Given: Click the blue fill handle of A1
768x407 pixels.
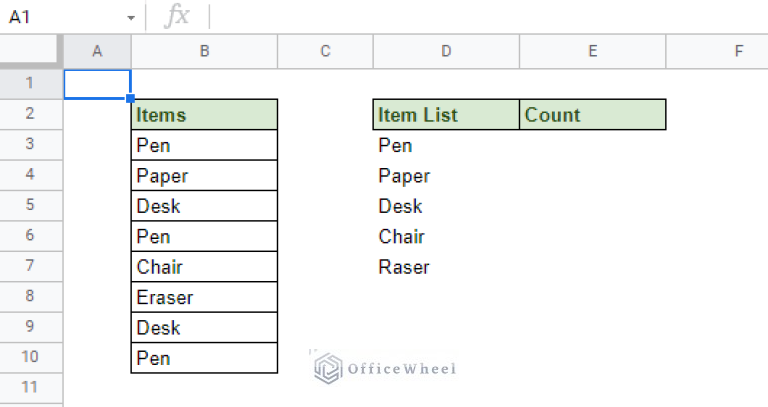Looking at the screenshot, I should 130,98.
